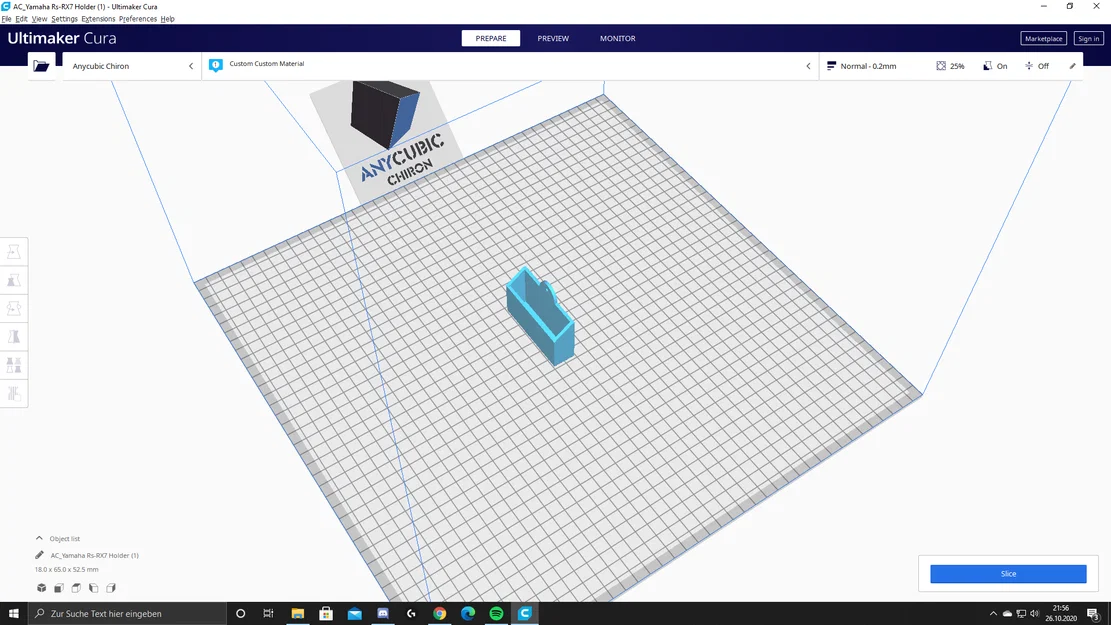Switch to top view cube icon
This screenshot has height=625, width=1111.
click(x=76, y=587)
